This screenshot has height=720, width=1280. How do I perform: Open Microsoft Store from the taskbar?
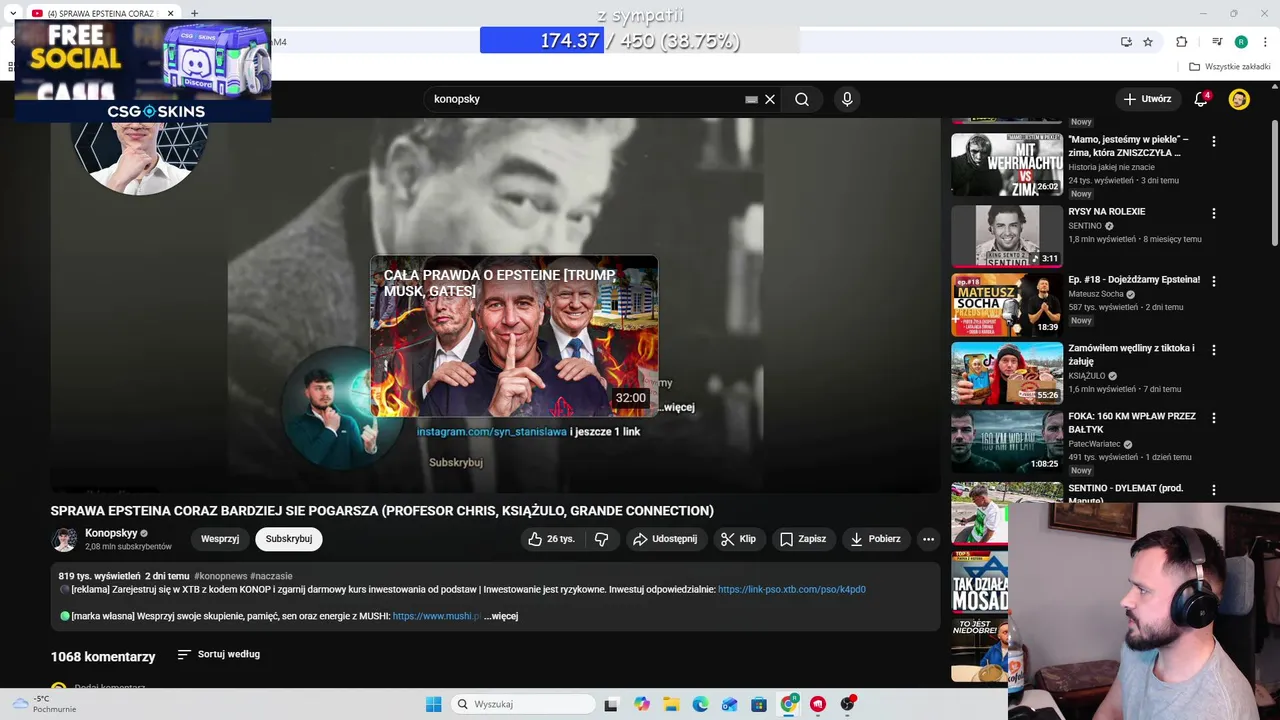pos(759,704)
